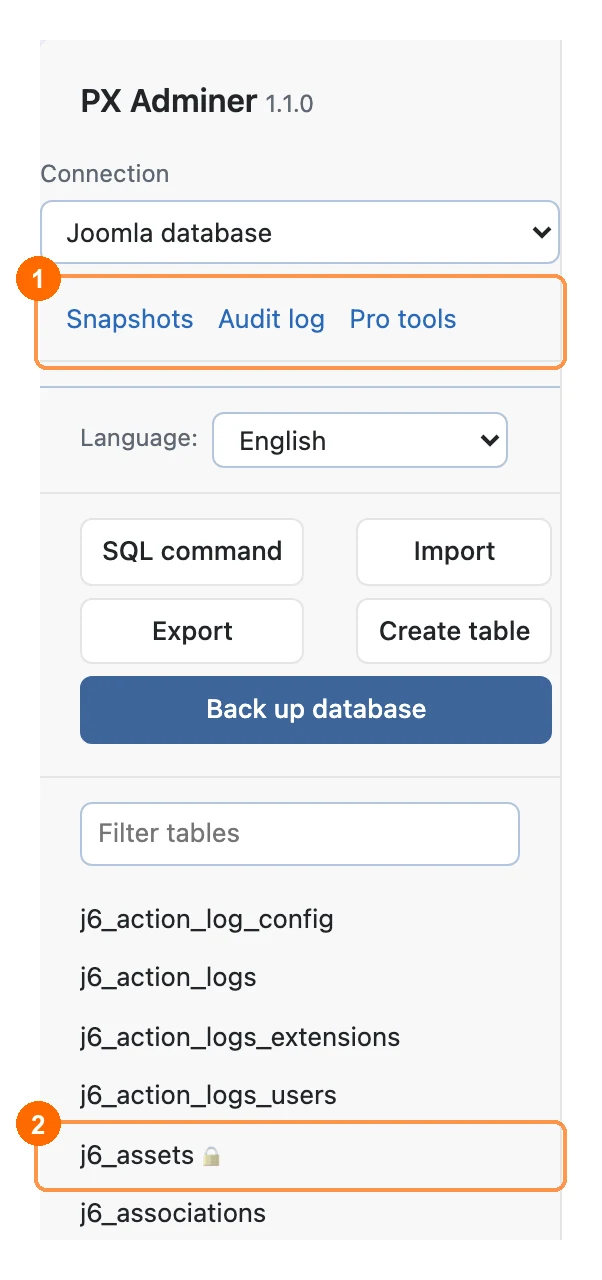Open the Snapshots link

click(129, 319)
